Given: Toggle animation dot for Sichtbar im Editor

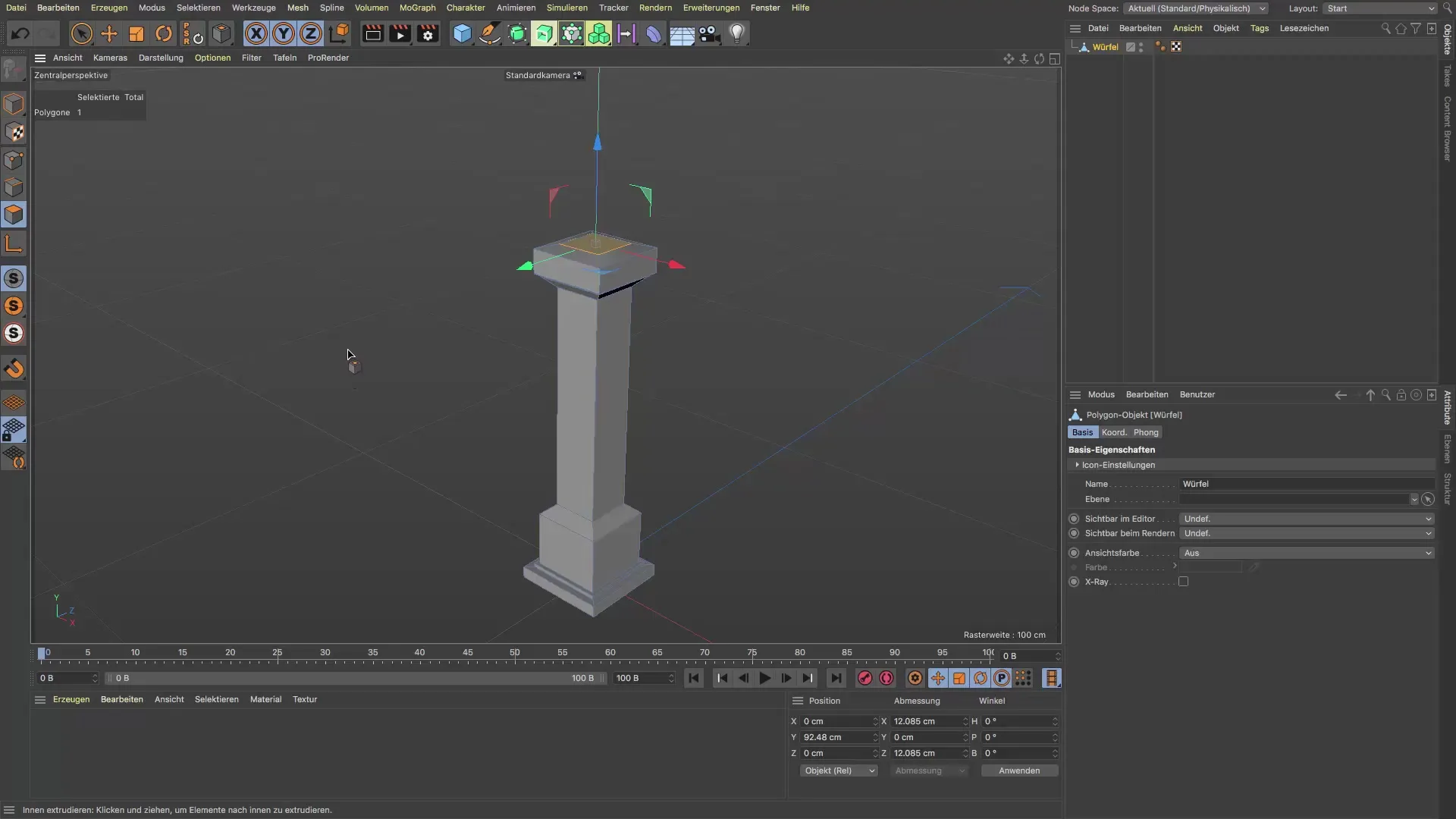Looking at the screenshot, I should [1074, 519].
